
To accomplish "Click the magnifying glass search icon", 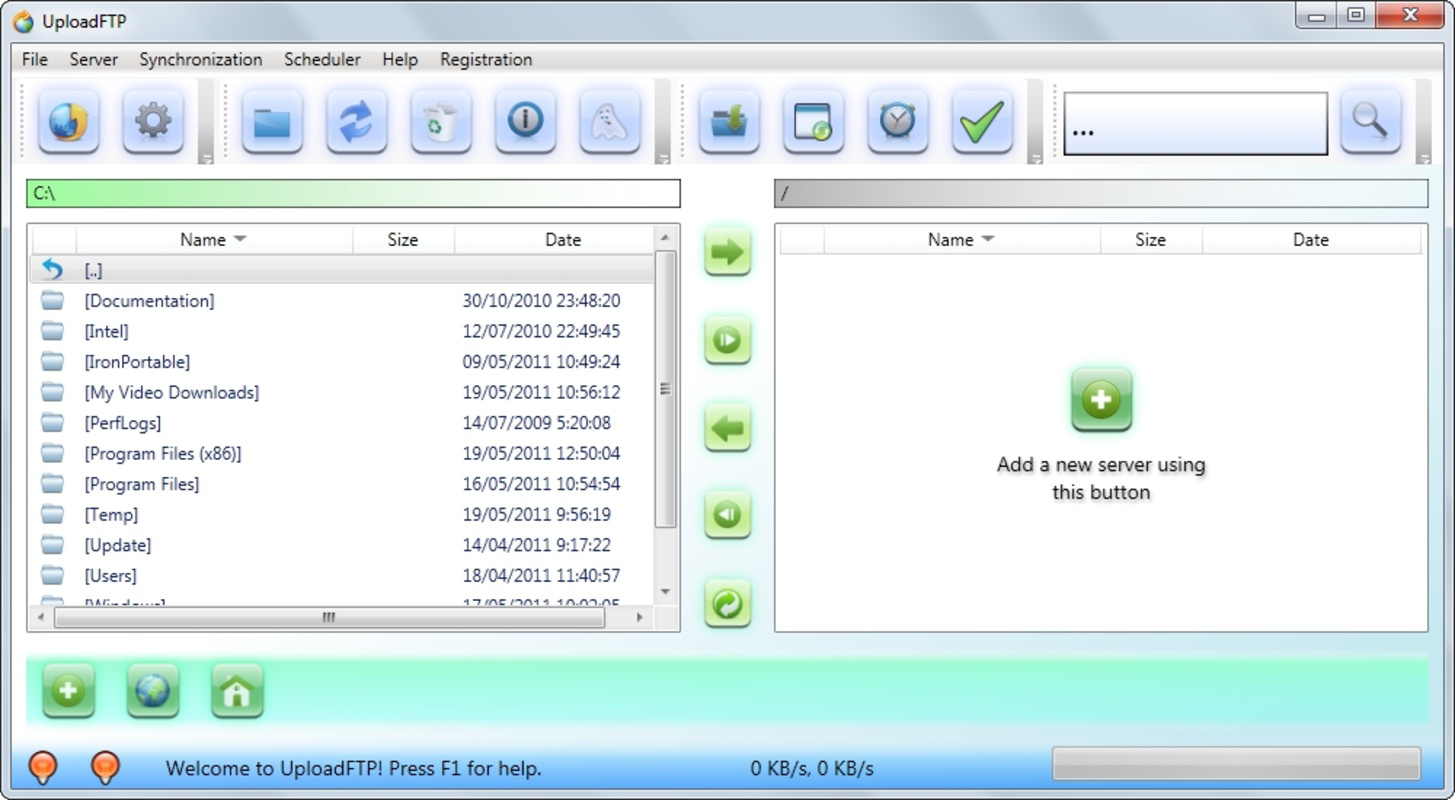I will pos(1370,122).
